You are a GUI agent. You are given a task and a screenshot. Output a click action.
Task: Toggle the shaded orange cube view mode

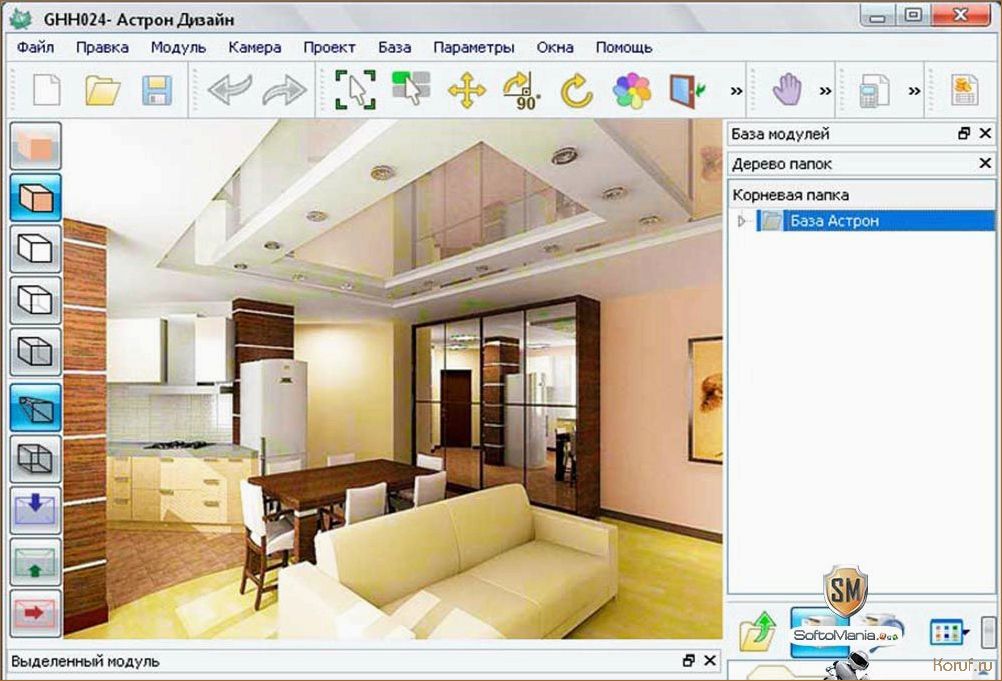pyautogui.click(x=36, y=198)
